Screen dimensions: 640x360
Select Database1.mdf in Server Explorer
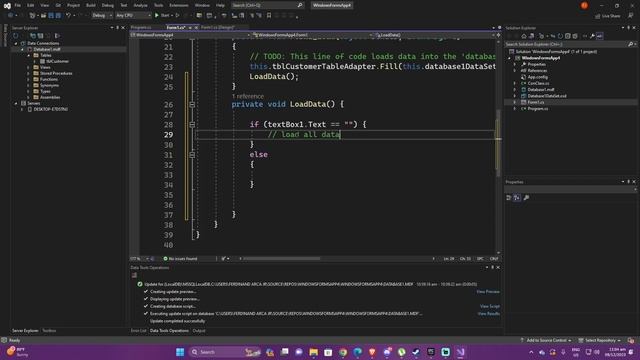[47, 49]
